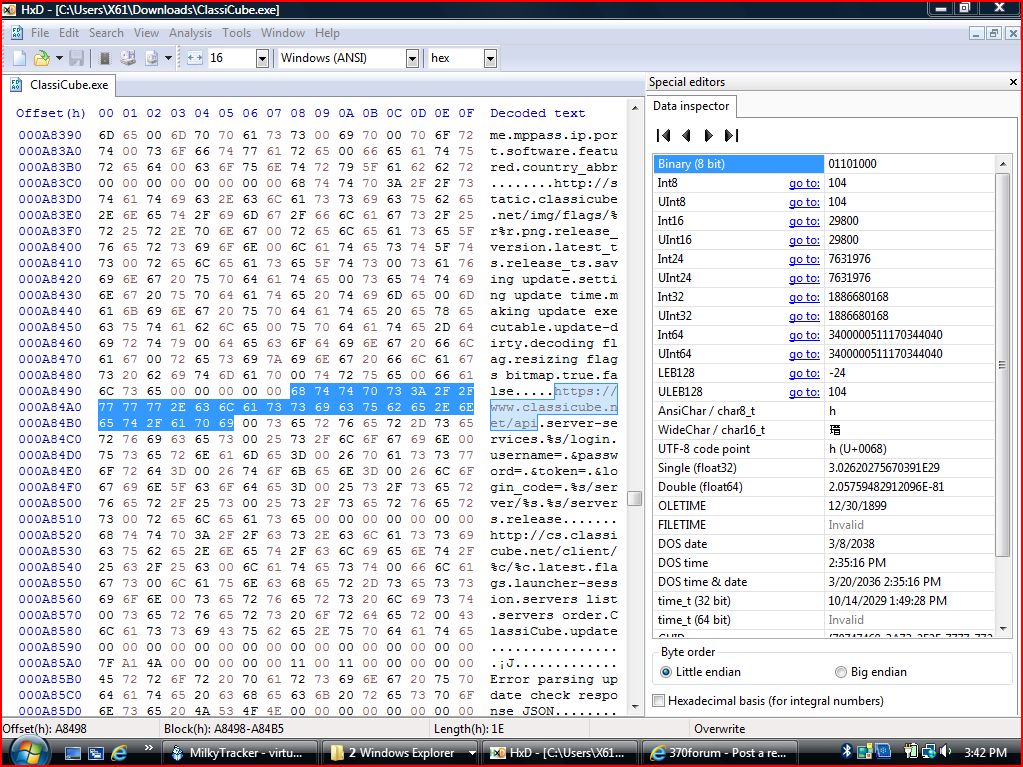
Task: Switch to 370forum Internet Explorer taskbar button
Action: click(719, 753)
